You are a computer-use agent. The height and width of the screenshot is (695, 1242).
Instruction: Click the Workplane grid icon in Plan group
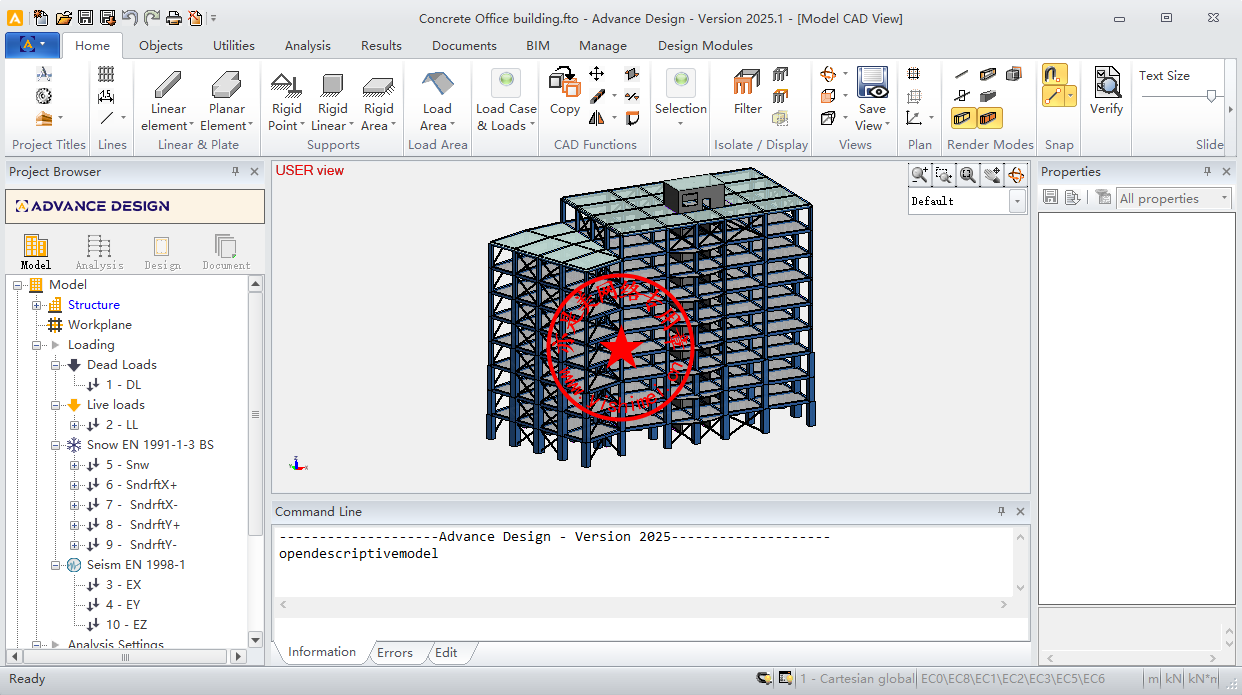click(914, 73)
